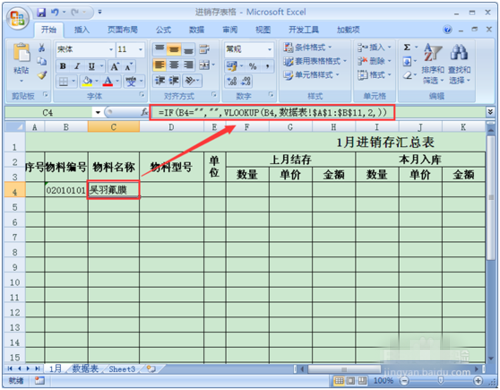Screen dimensions: 500x390
Task: Decrease the font size
Action: tap(128, 66)
